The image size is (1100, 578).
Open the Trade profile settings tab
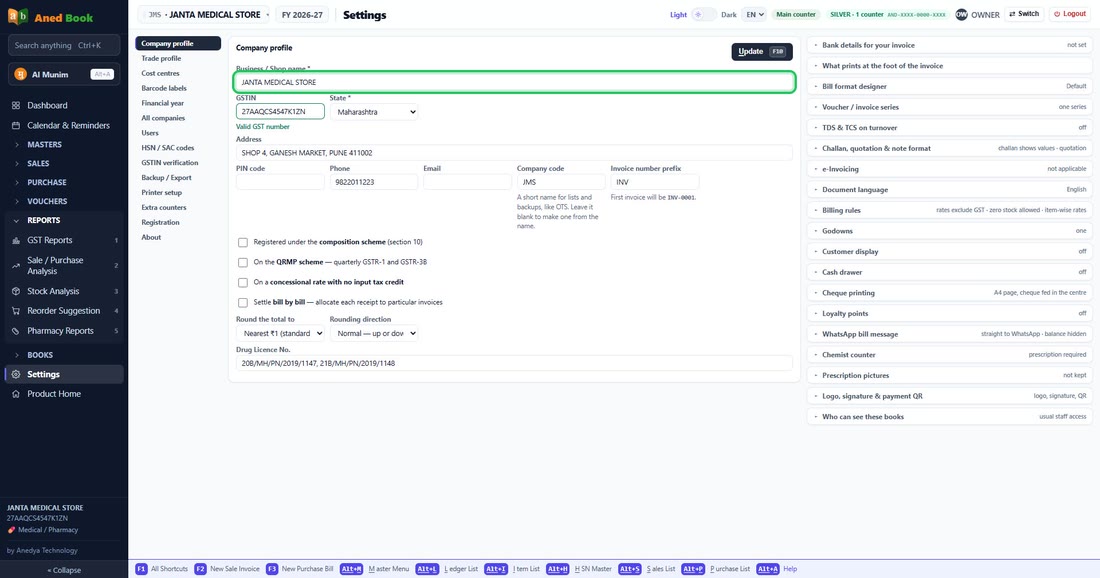pos(177,58)
